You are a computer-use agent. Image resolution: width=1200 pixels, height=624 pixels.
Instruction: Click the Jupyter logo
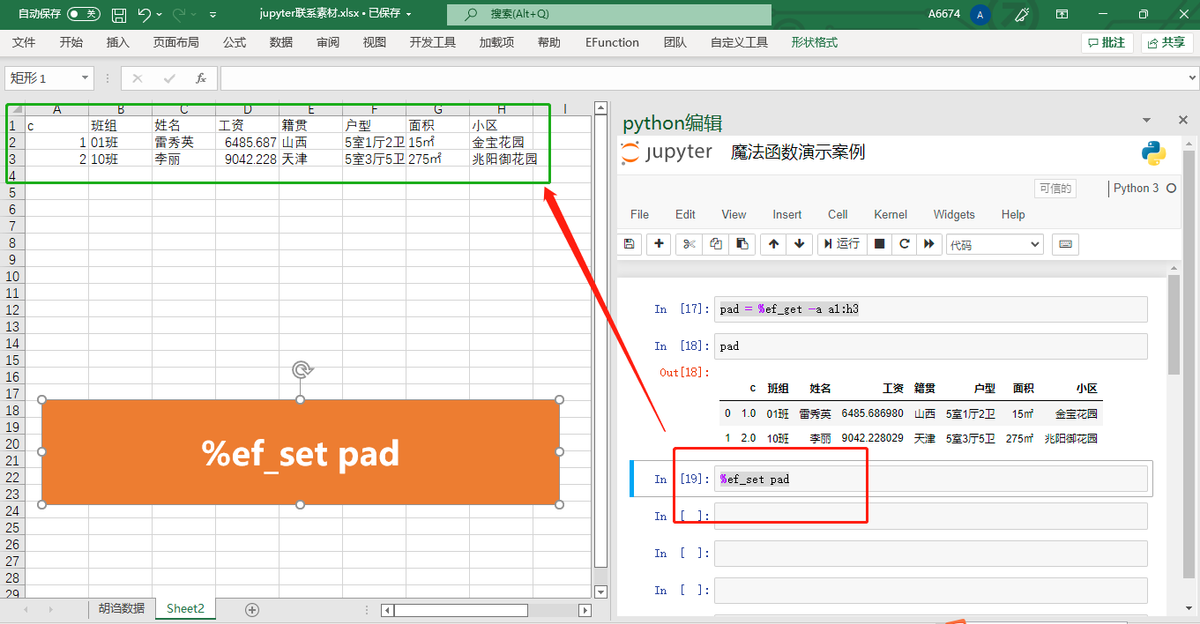point(666,153)
